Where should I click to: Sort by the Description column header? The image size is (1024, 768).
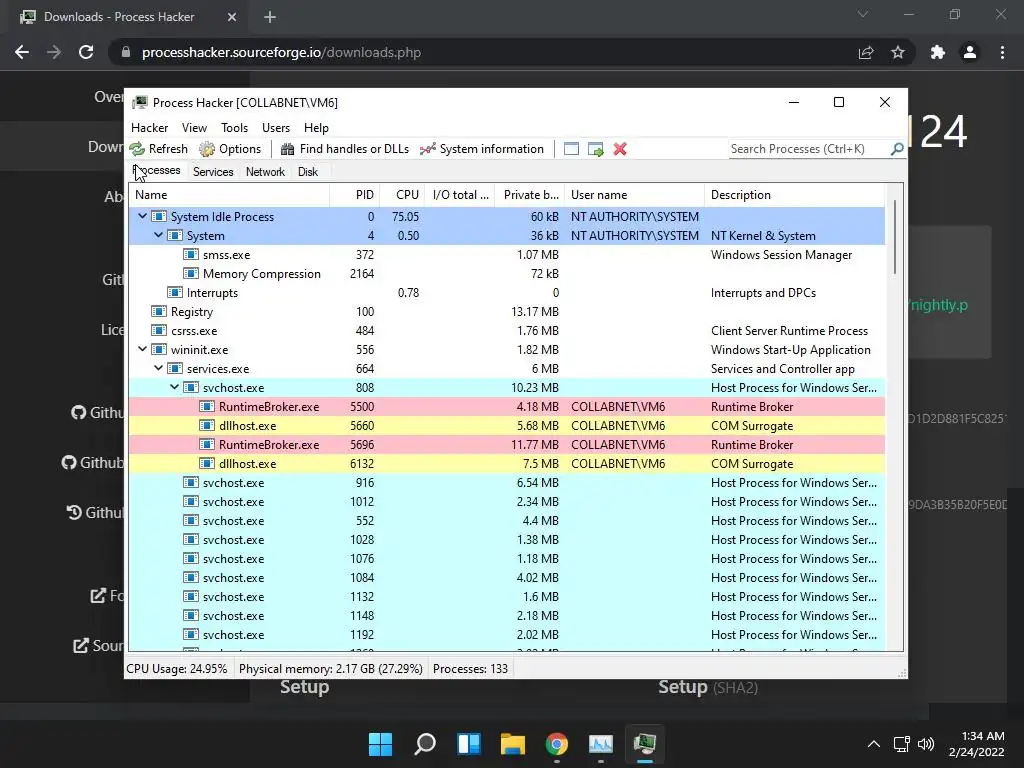795,195
